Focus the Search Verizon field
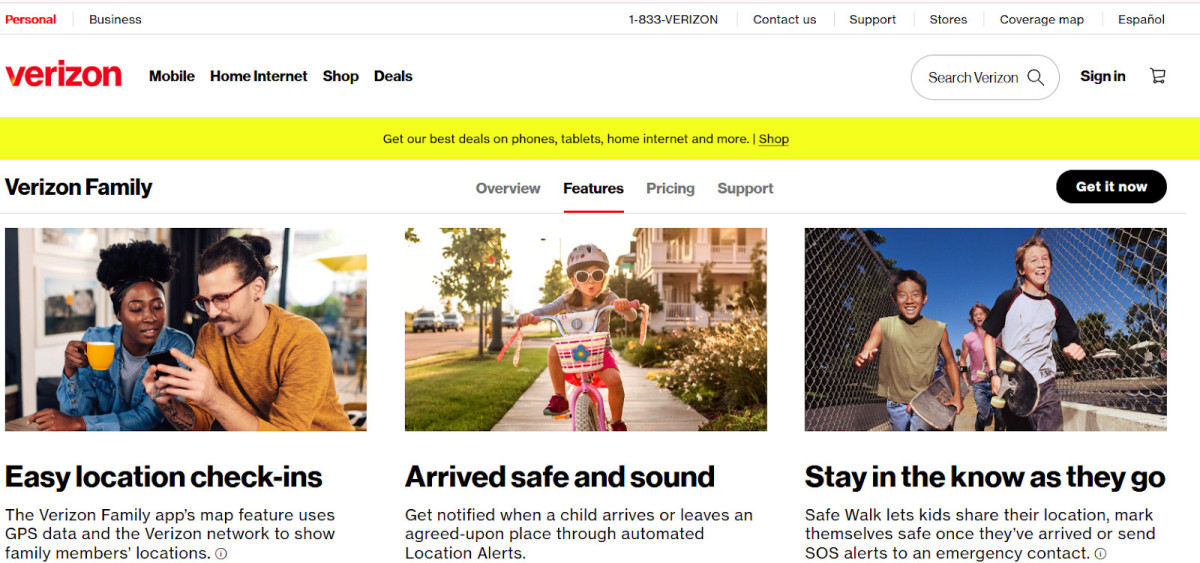The height and width of the screenshot is (563, 1200). pyautogui.click(x=972, y=77)
